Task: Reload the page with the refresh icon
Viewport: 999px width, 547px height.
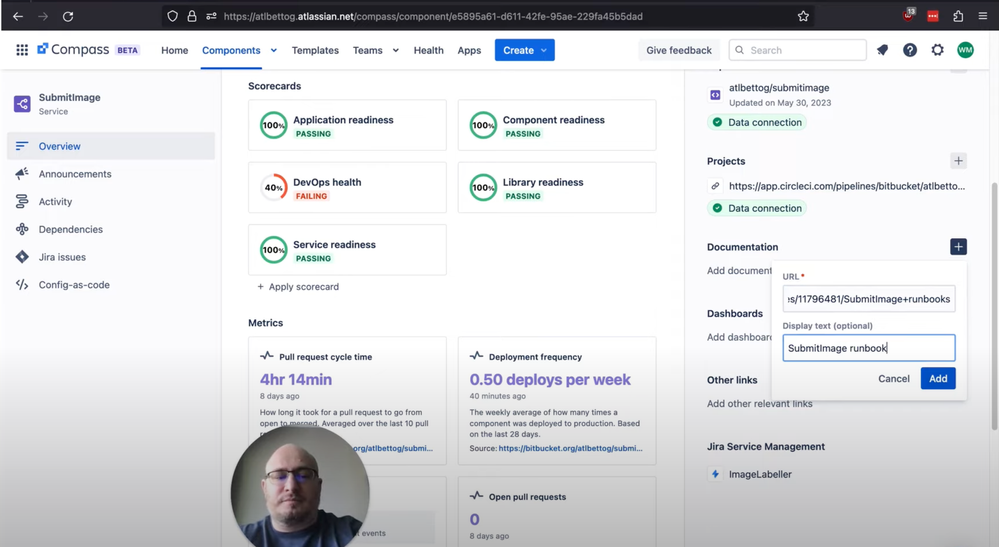Action: click(x=68, y=17)
